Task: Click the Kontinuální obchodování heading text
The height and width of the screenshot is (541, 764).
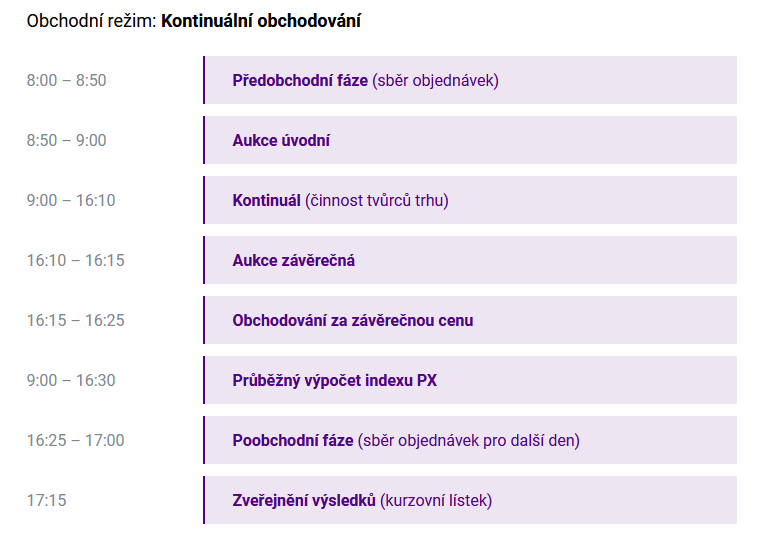Action: point(261,21)
